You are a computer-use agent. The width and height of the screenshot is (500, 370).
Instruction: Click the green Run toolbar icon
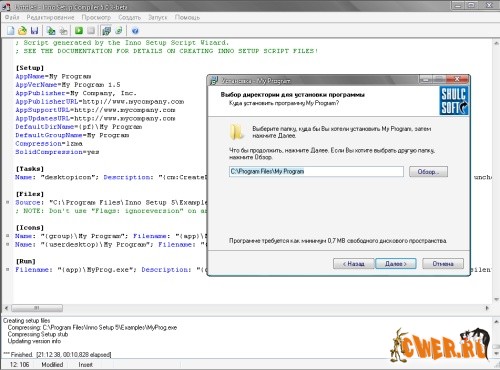[x=79, y=31]
